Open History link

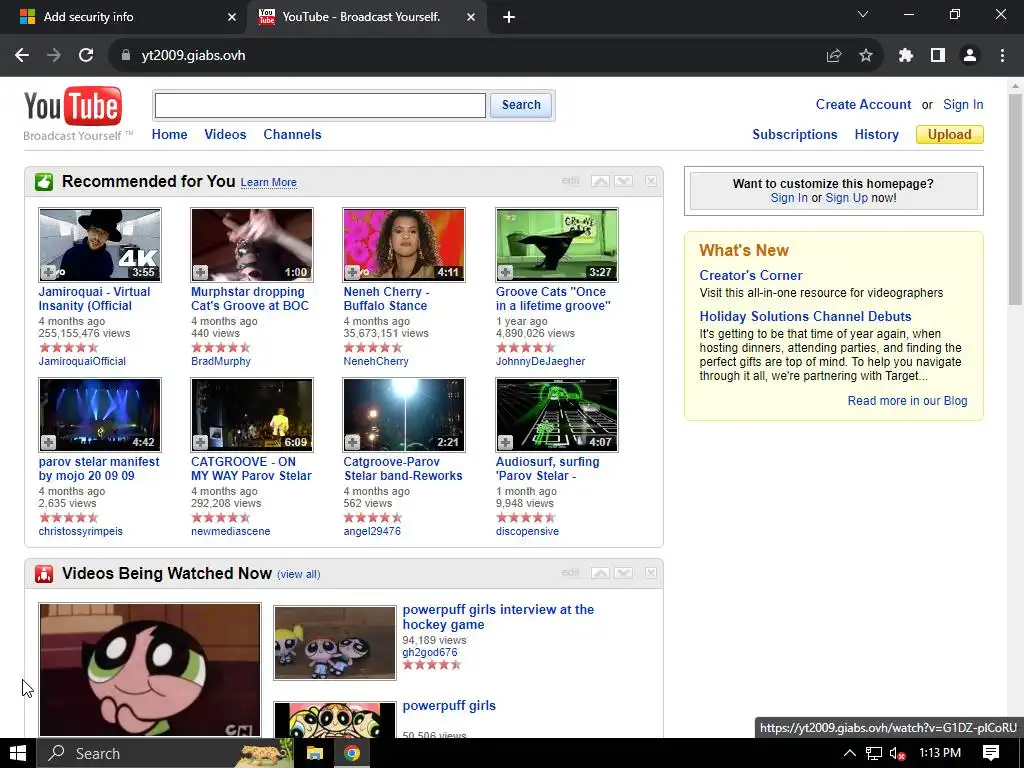click(x=876, y=135)
